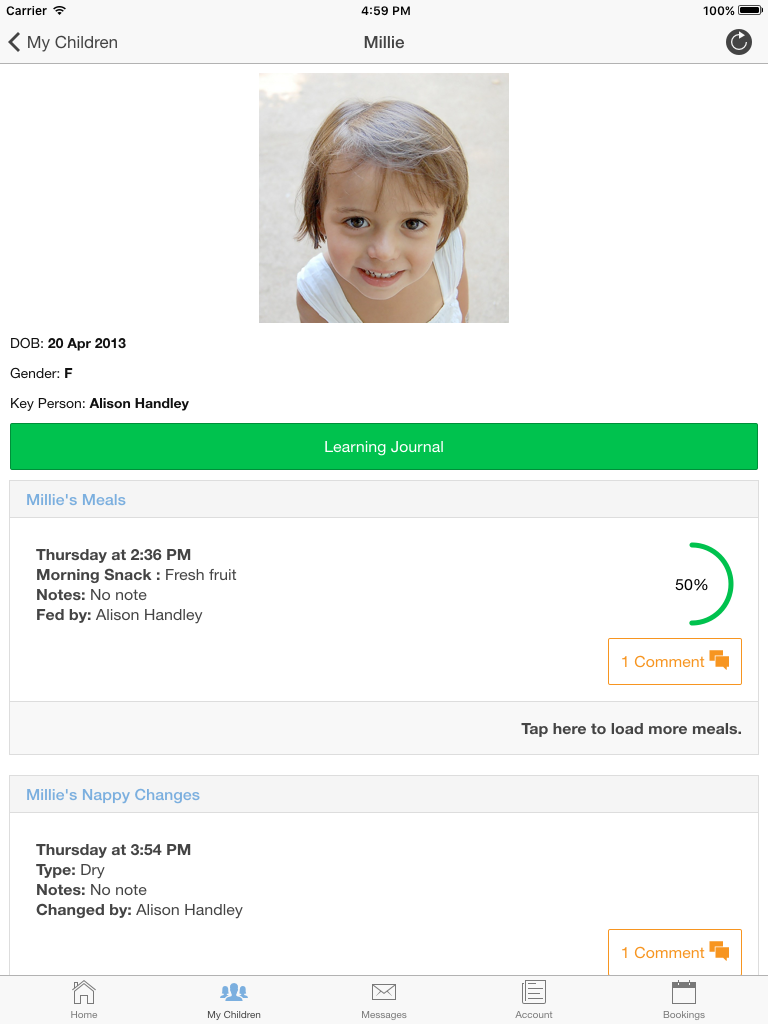
Task: Open the Millie's Nappy Changes header
Action: (113, 795)
